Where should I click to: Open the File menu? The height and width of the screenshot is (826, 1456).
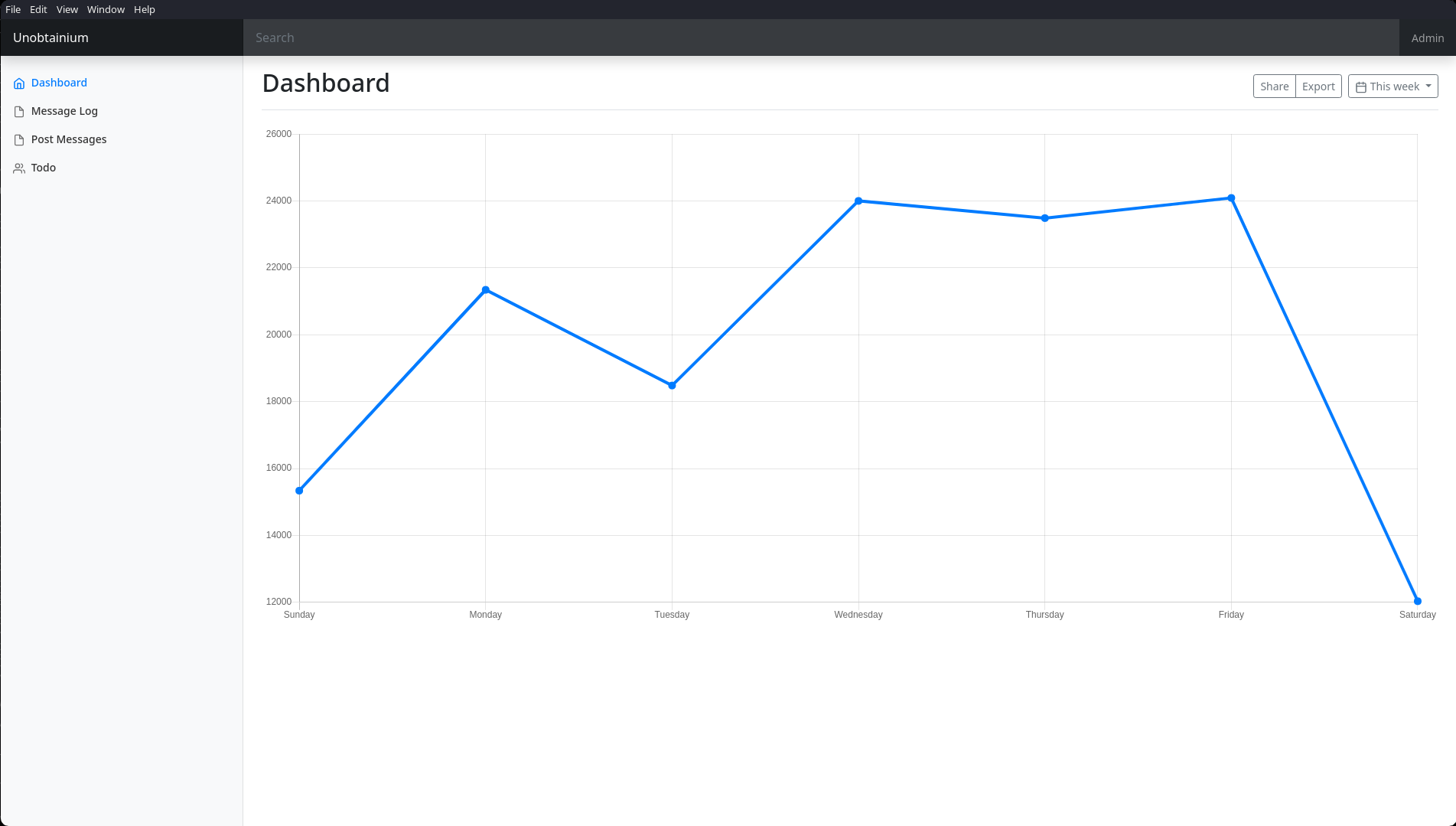13,9
